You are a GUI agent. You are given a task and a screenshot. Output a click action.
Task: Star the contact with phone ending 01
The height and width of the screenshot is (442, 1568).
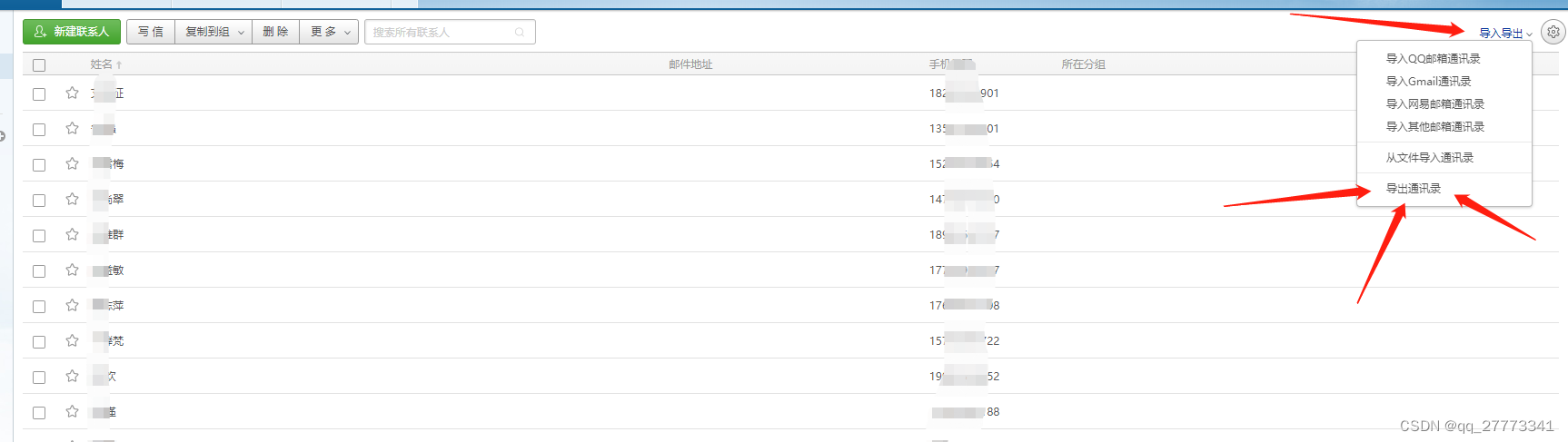point(73,129)
